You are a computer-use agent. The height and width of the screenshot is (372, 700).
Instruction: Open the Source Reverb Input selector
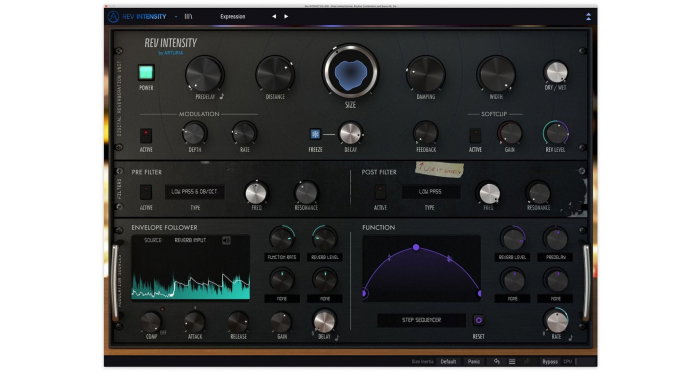pyautogui.click(x=190, y=240)
